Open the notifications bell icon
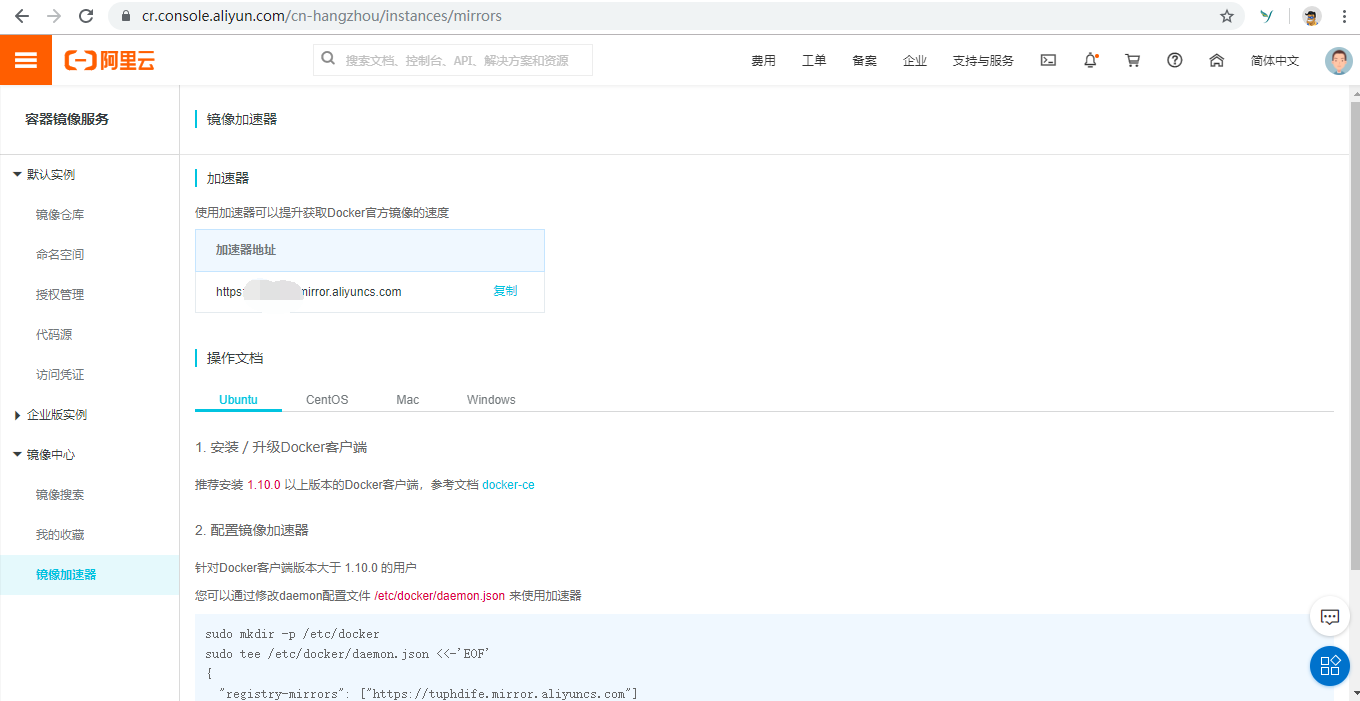This screenshot has height=701, width=1360. 1090,60
